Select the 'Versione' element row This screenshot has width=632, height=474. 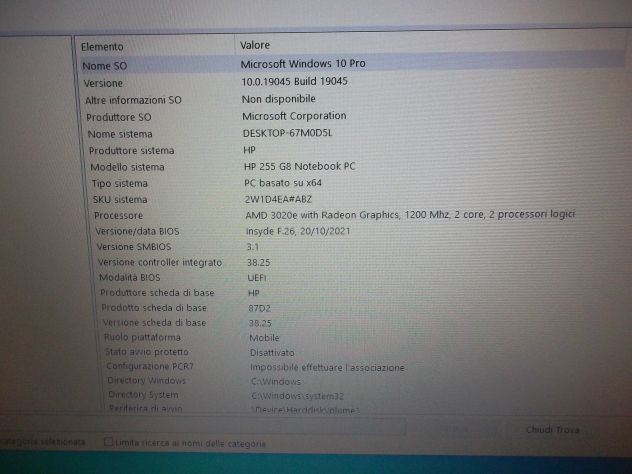(103, 83)
